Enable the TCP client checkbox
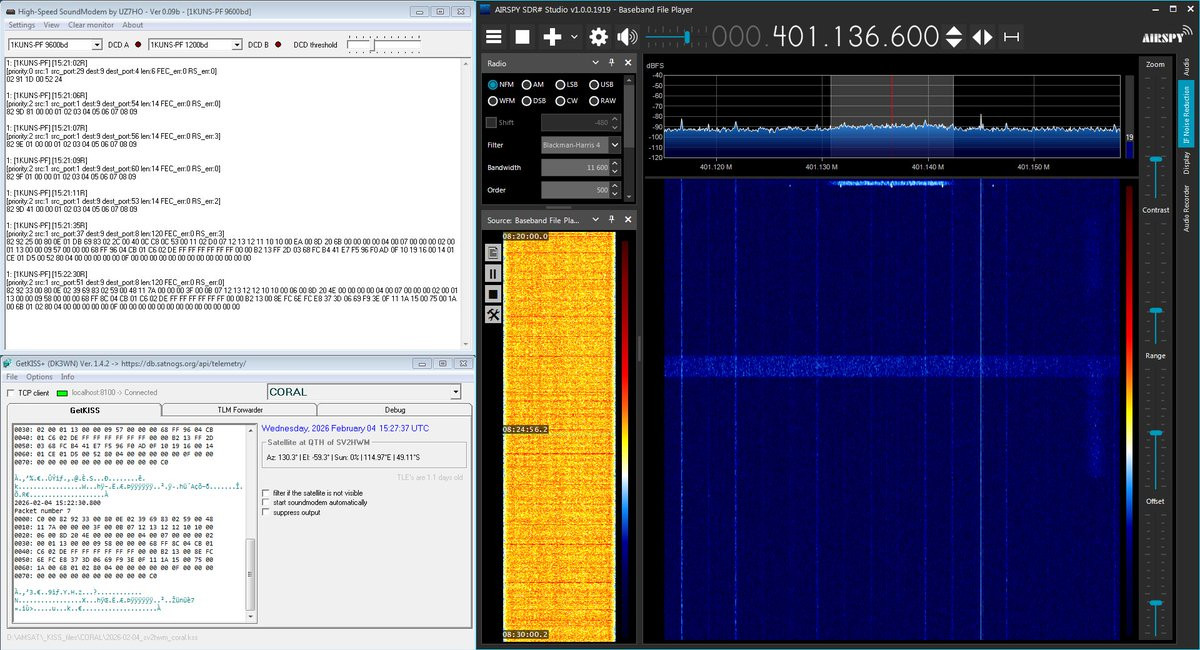This screenshot has width=1200, height=650. click(x=12, y=393)
